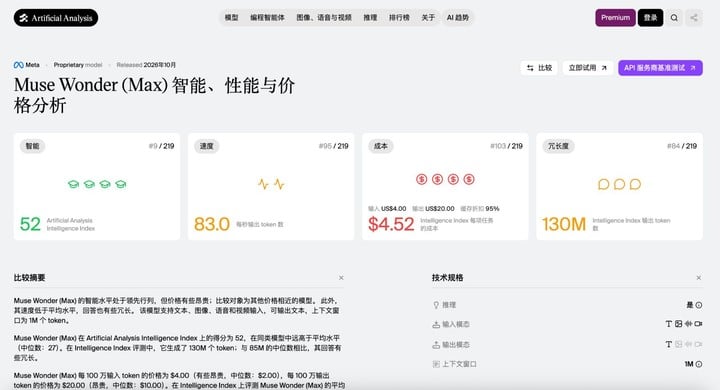Open API 服务商基准测试 button
Viewport: 720px width, 390px height.
tap(660, 68)
